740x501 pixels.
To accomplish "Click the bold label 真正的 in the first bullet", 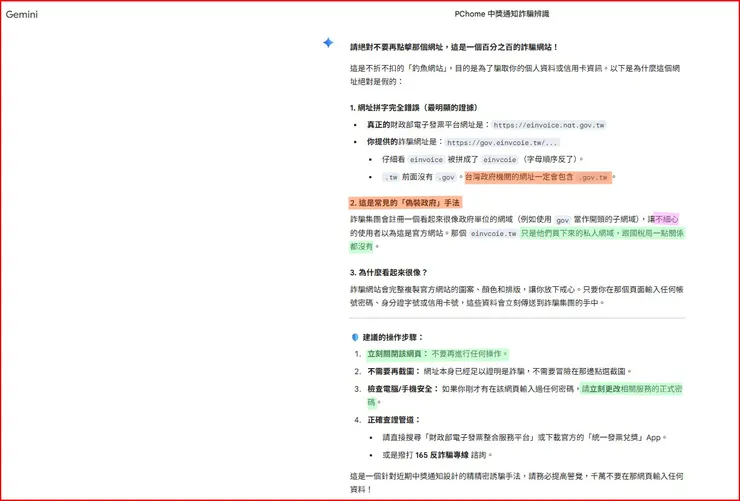I will pyautogui.click(x=378, y=125).
